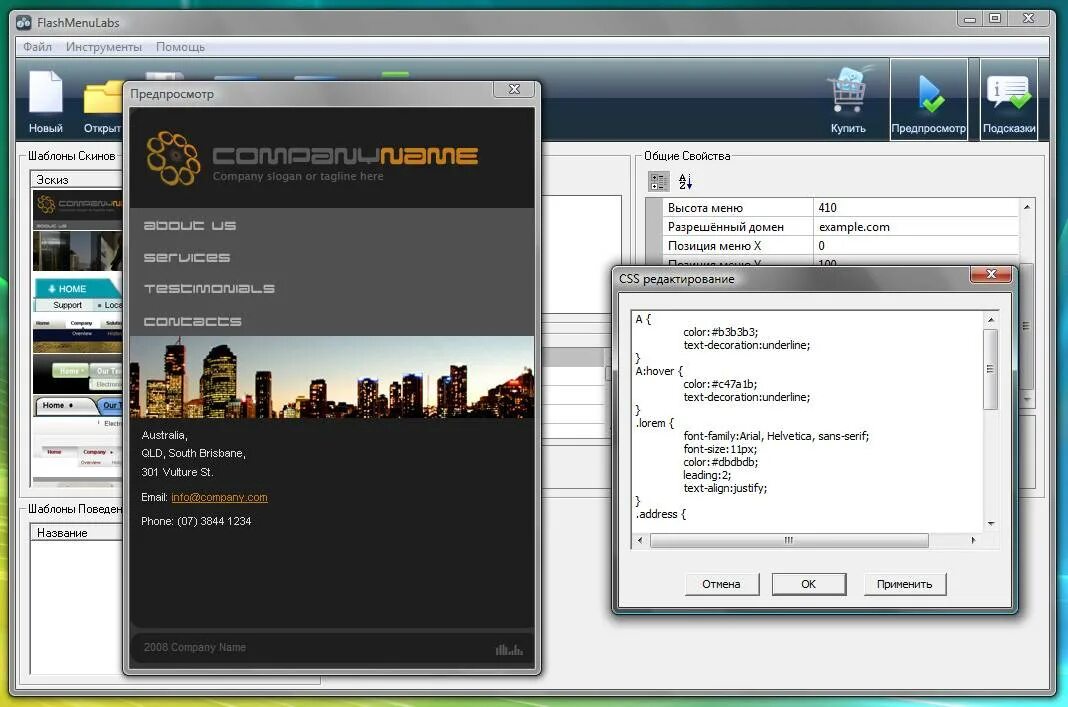This screenshot has height=707, width=1068.
Task: Click the 'color:#b3b3b3;' line in CSS editor
Action: pos(720,332)
